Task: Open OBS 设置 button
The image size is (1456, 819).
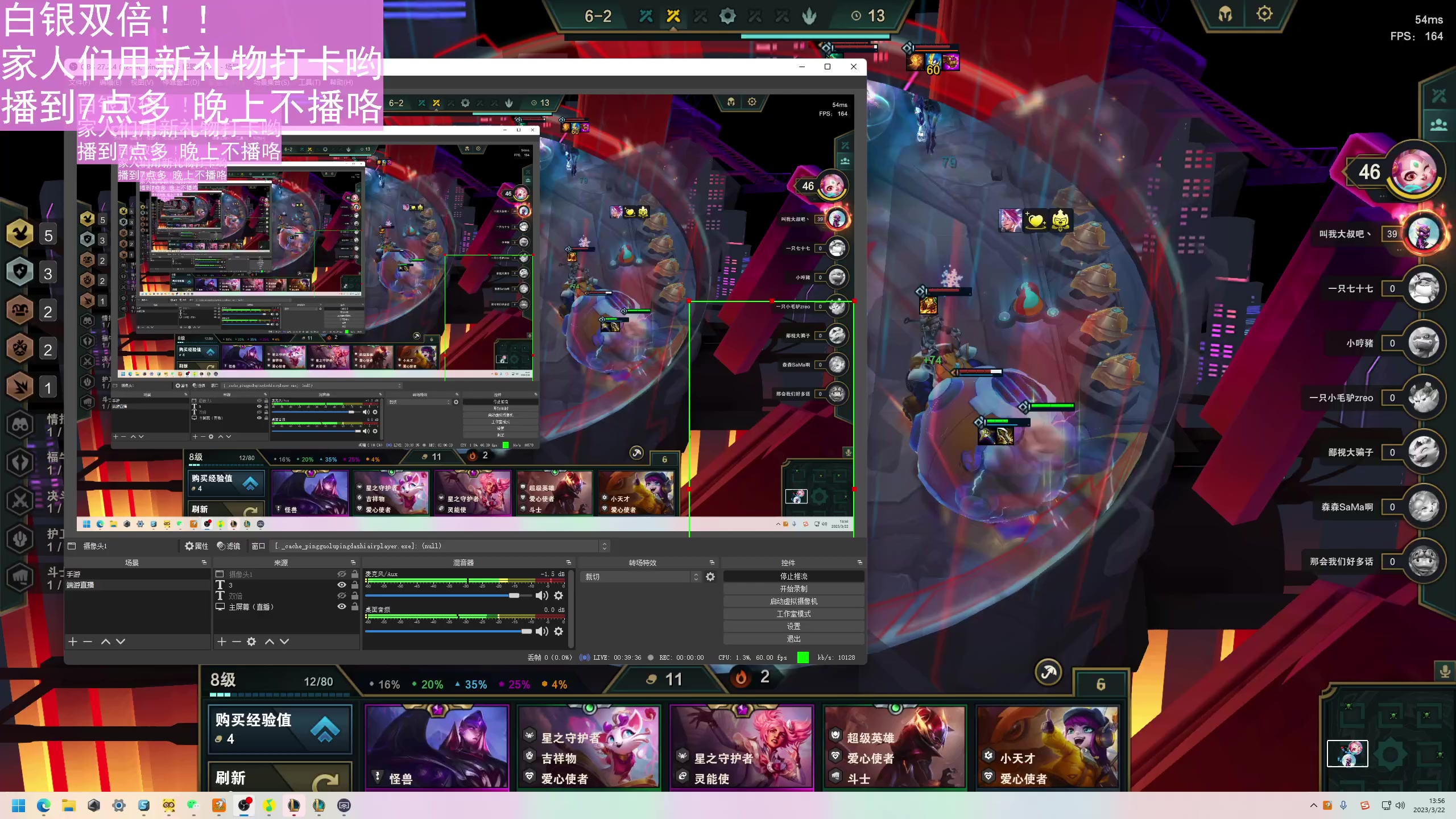Action: click(793, 626)
